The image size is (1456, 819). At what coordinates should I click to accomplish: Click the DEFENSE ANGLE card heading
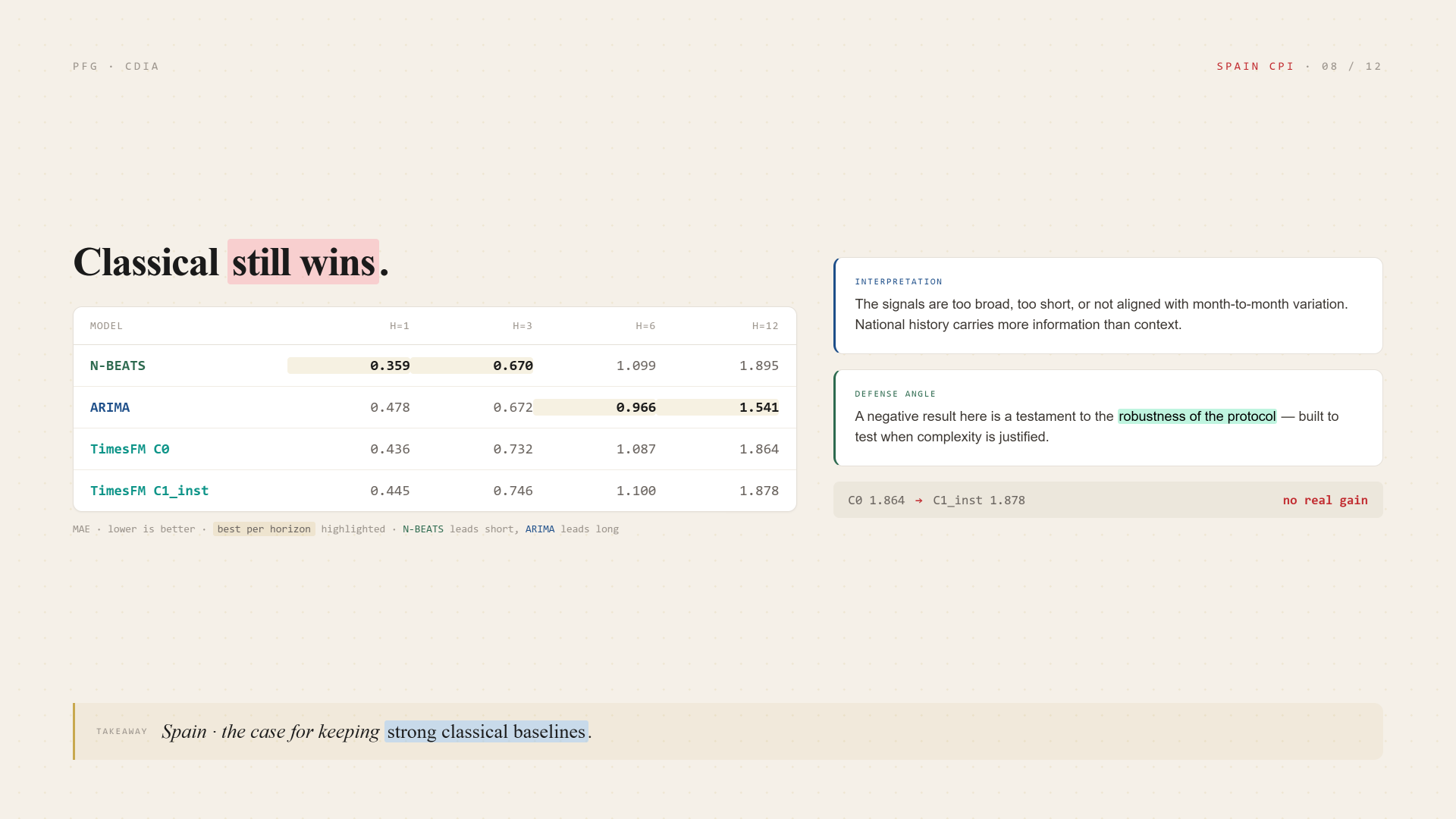point(896,394)
